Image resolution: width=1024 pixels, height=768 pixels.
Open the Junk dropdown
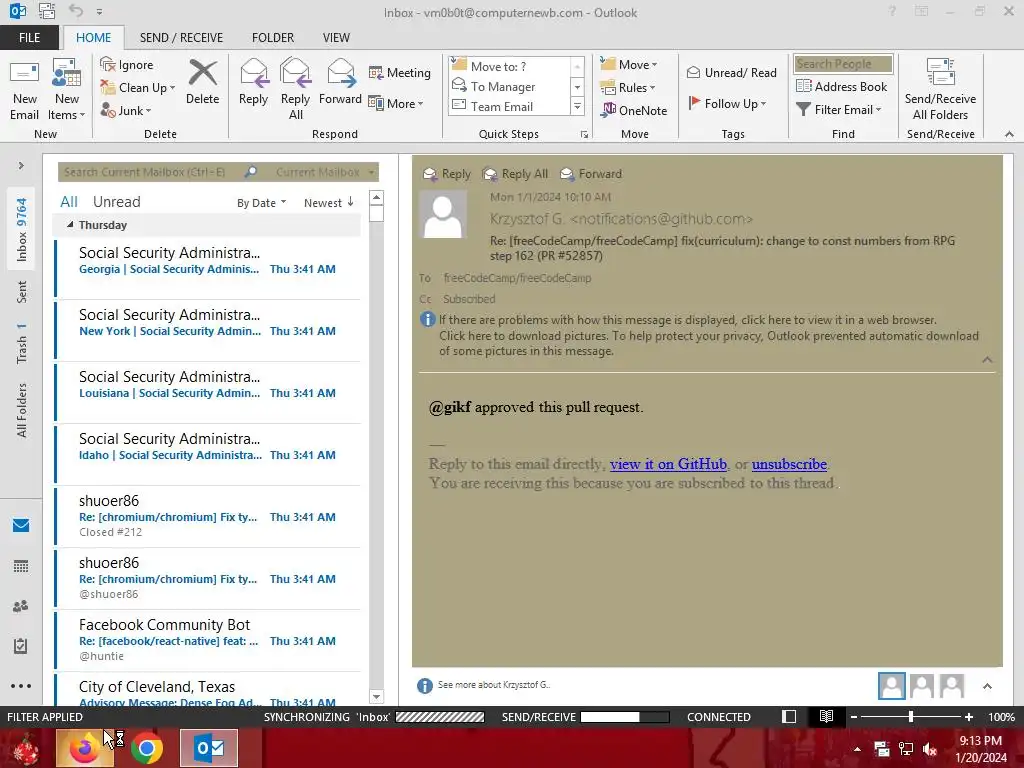pyautogui.click(x=126, y=110)
